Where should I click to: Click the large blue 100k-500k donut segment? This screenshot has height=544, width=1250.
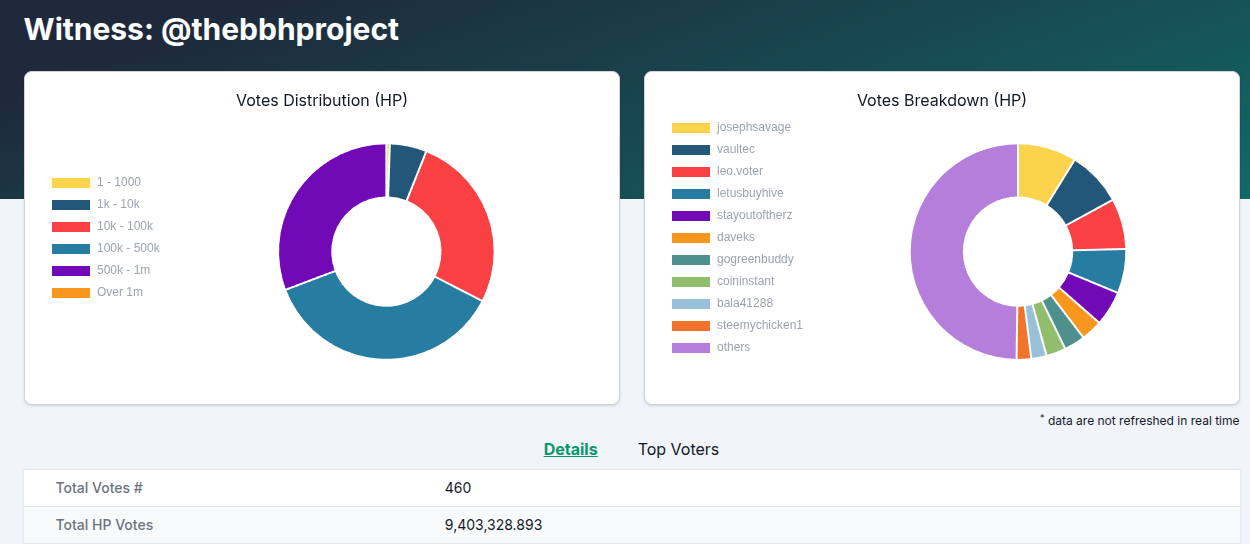point(385,330)
